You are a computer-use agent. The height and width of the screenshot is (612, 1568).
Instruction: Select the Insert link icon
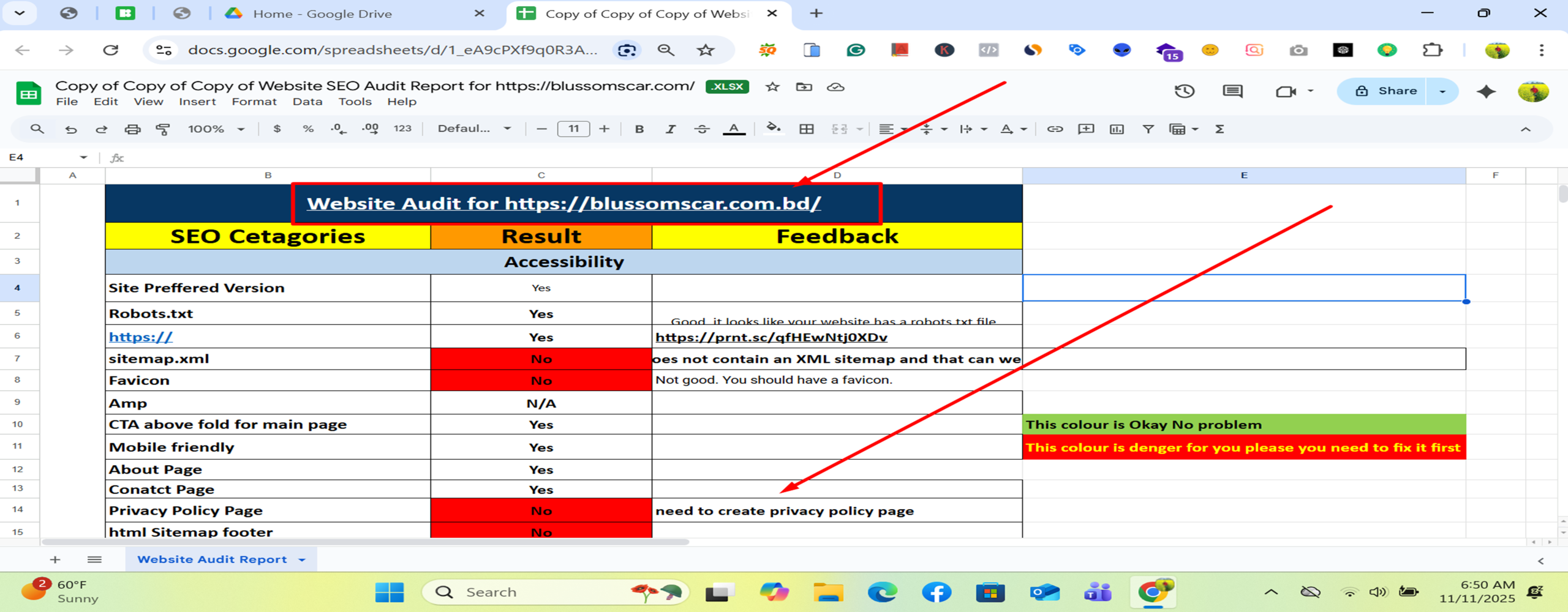(x=1055, y=129)
